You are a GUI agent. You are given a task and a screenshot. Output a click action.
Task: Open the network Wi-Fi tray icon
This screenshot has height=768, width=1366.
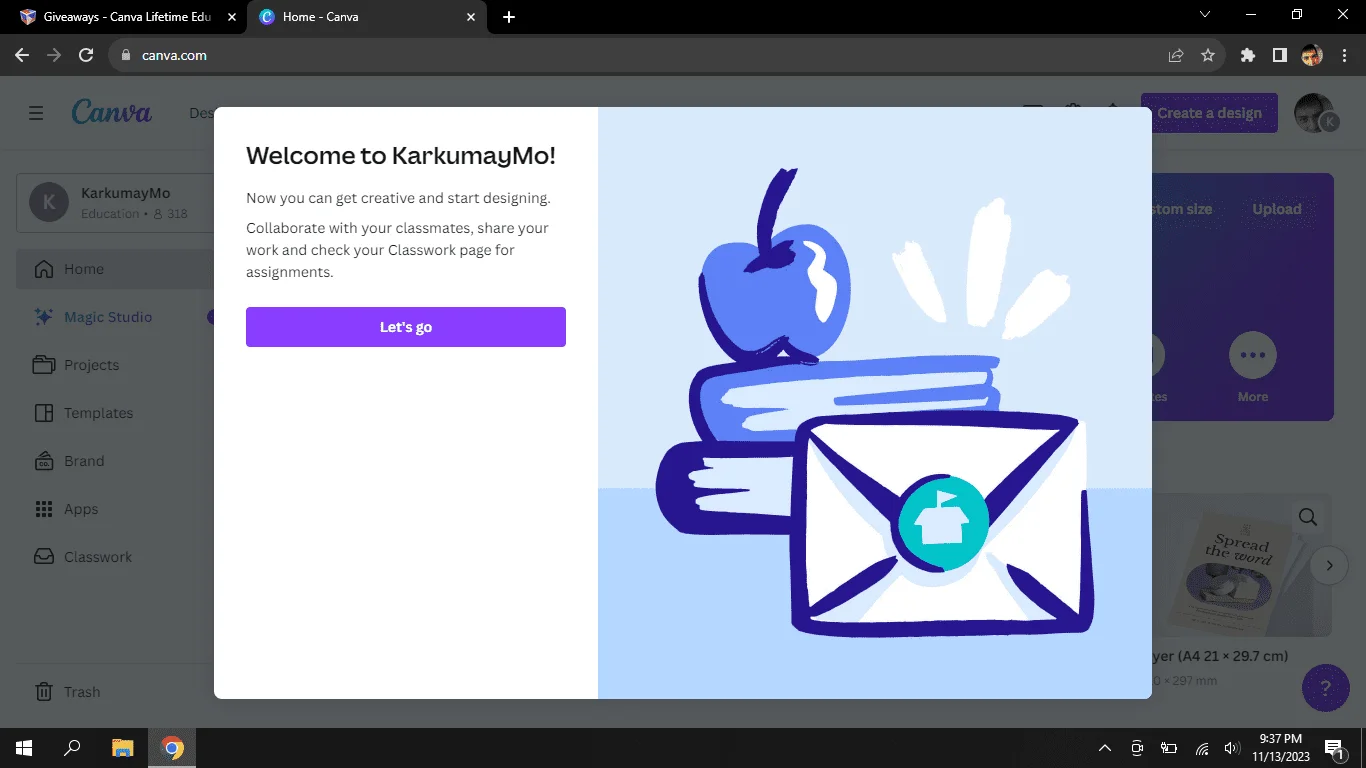(x=1202, y=748)
